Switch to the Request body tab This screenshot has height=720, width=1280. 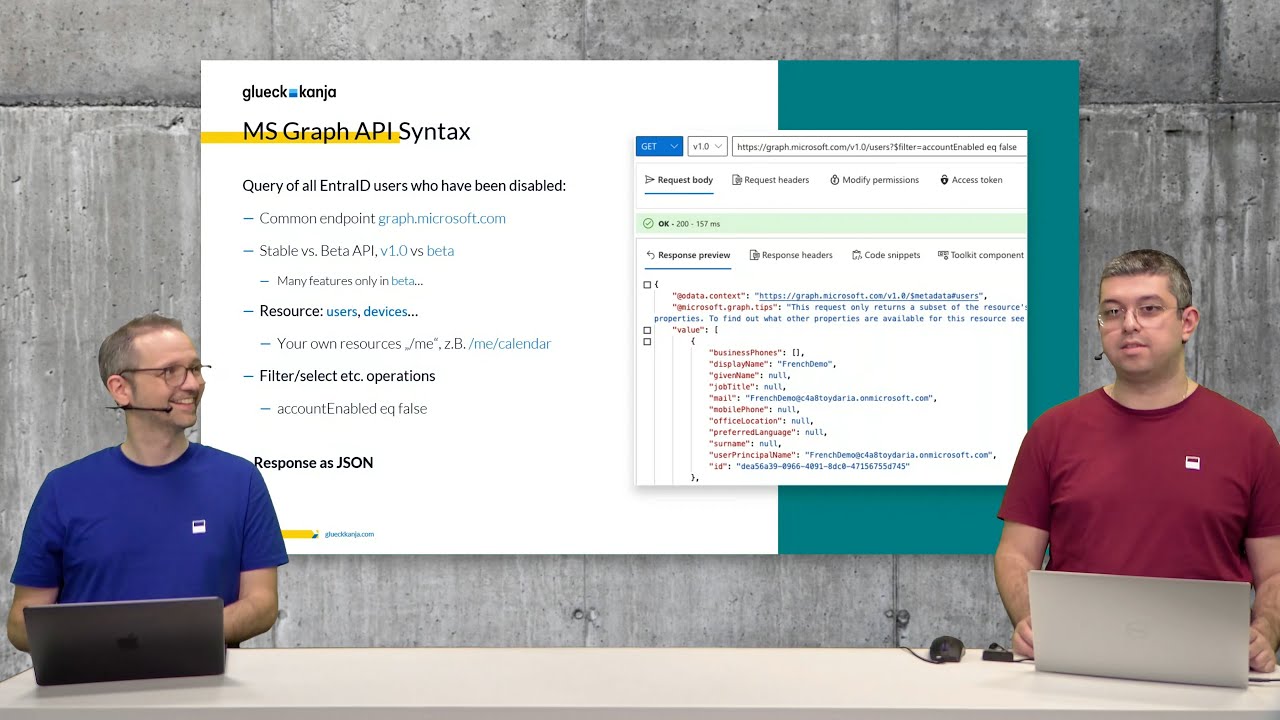(x=679, y=180)
